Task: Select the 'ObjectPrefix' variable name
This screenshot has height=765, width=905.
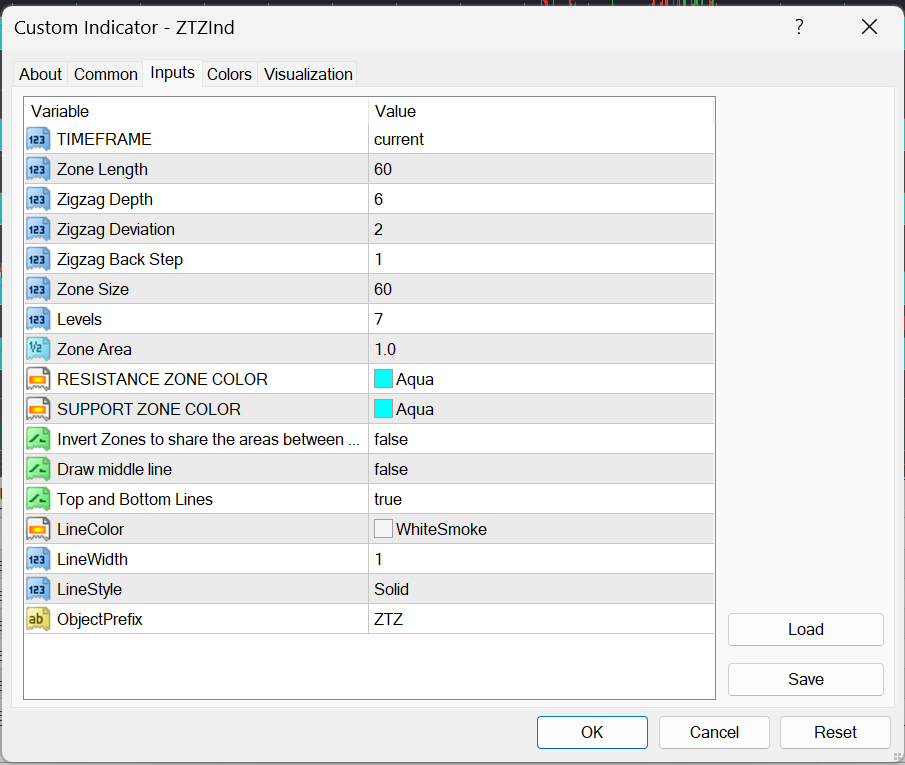Action: click(99, 620)
